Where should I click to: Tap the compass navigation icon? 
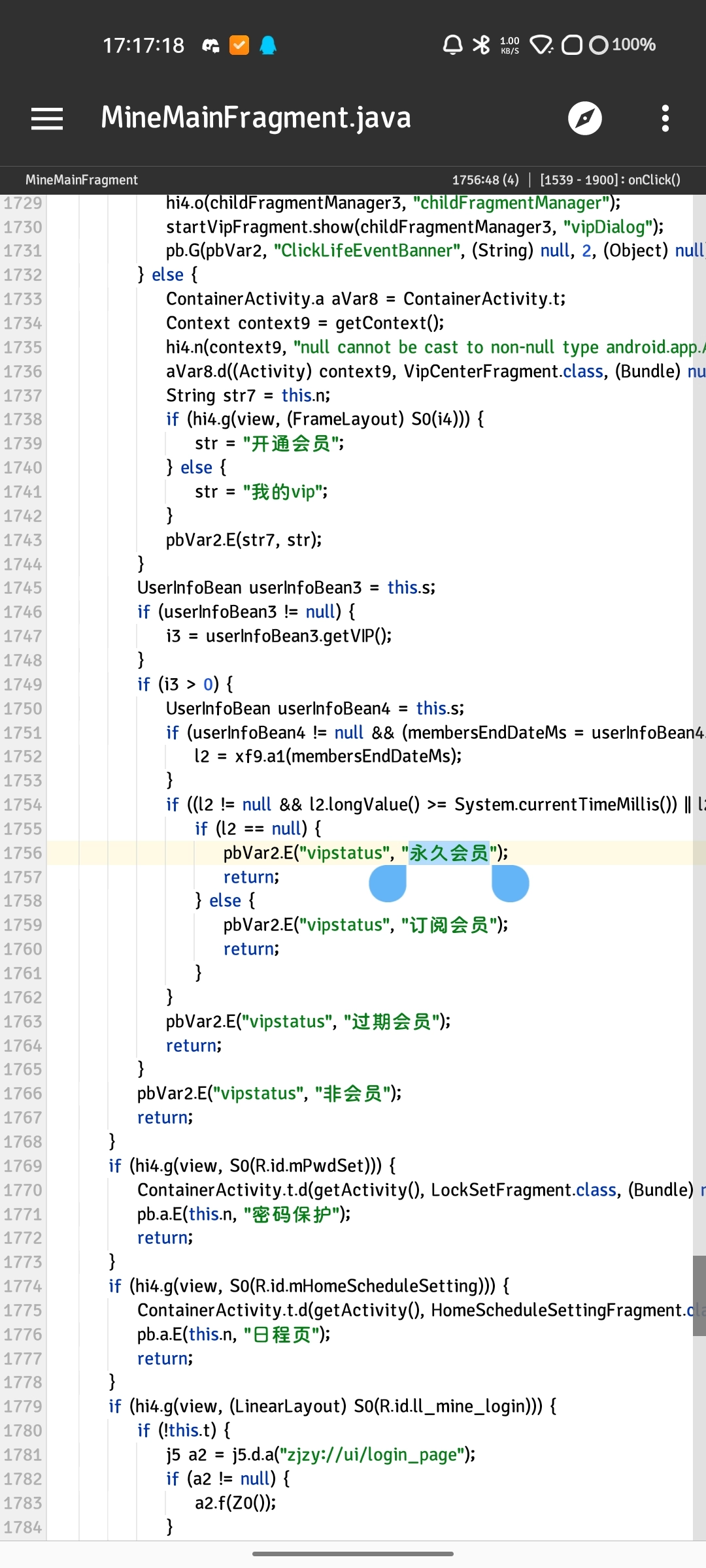[584, 118]
